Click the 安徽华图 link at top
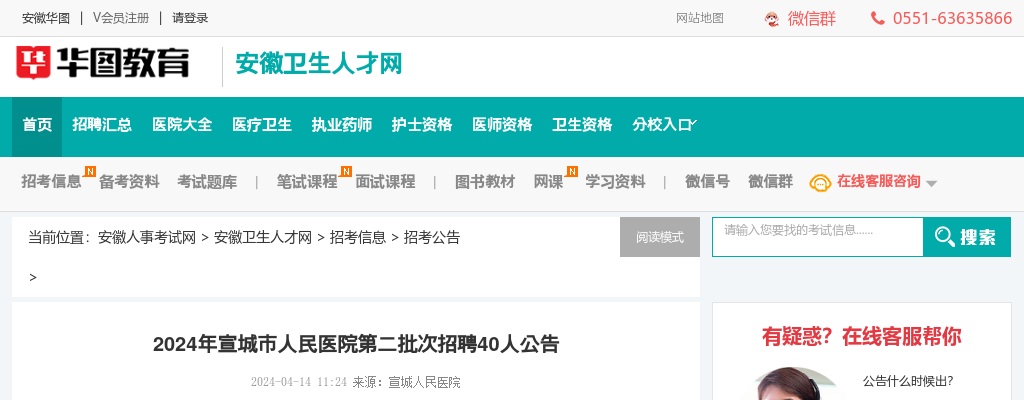Image resolution: width=1024 pixels, height=400 pixels. 46,18
